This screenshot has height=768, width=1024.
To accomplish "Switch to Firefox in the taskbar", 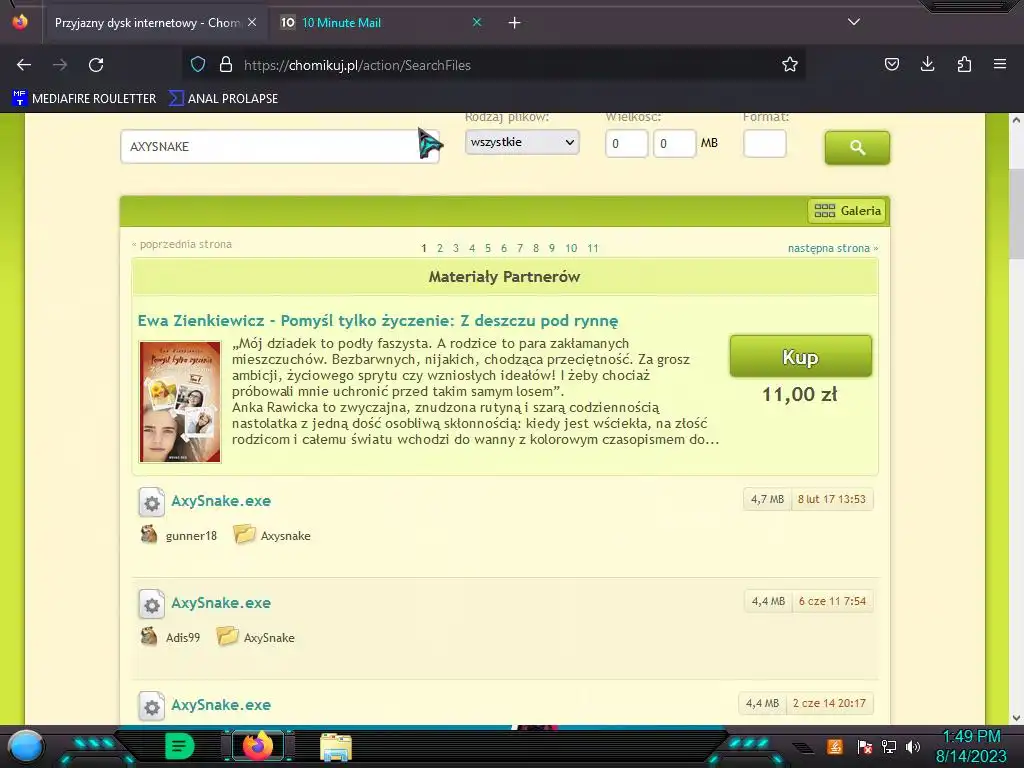I will (257, 746).
